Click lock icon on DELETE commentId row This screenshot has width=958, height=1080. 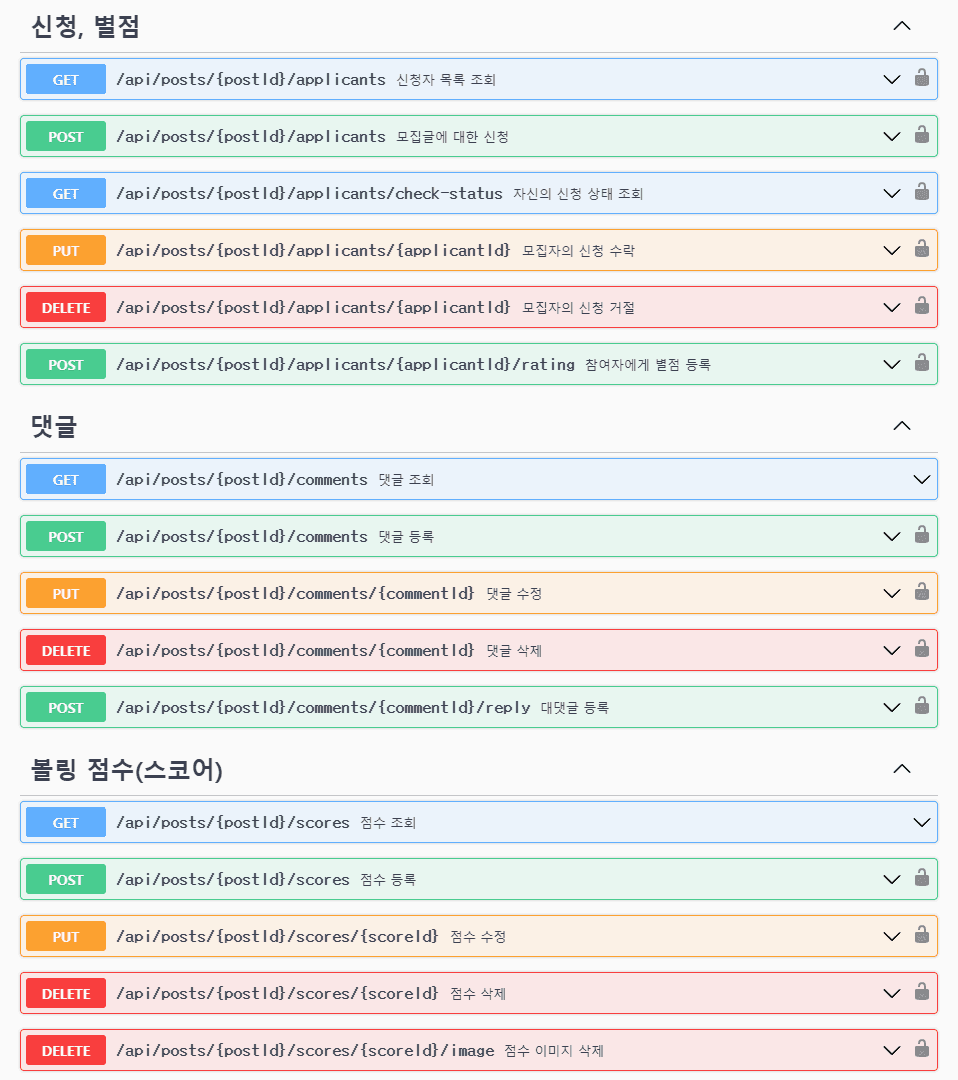click(x=921, y=650)
